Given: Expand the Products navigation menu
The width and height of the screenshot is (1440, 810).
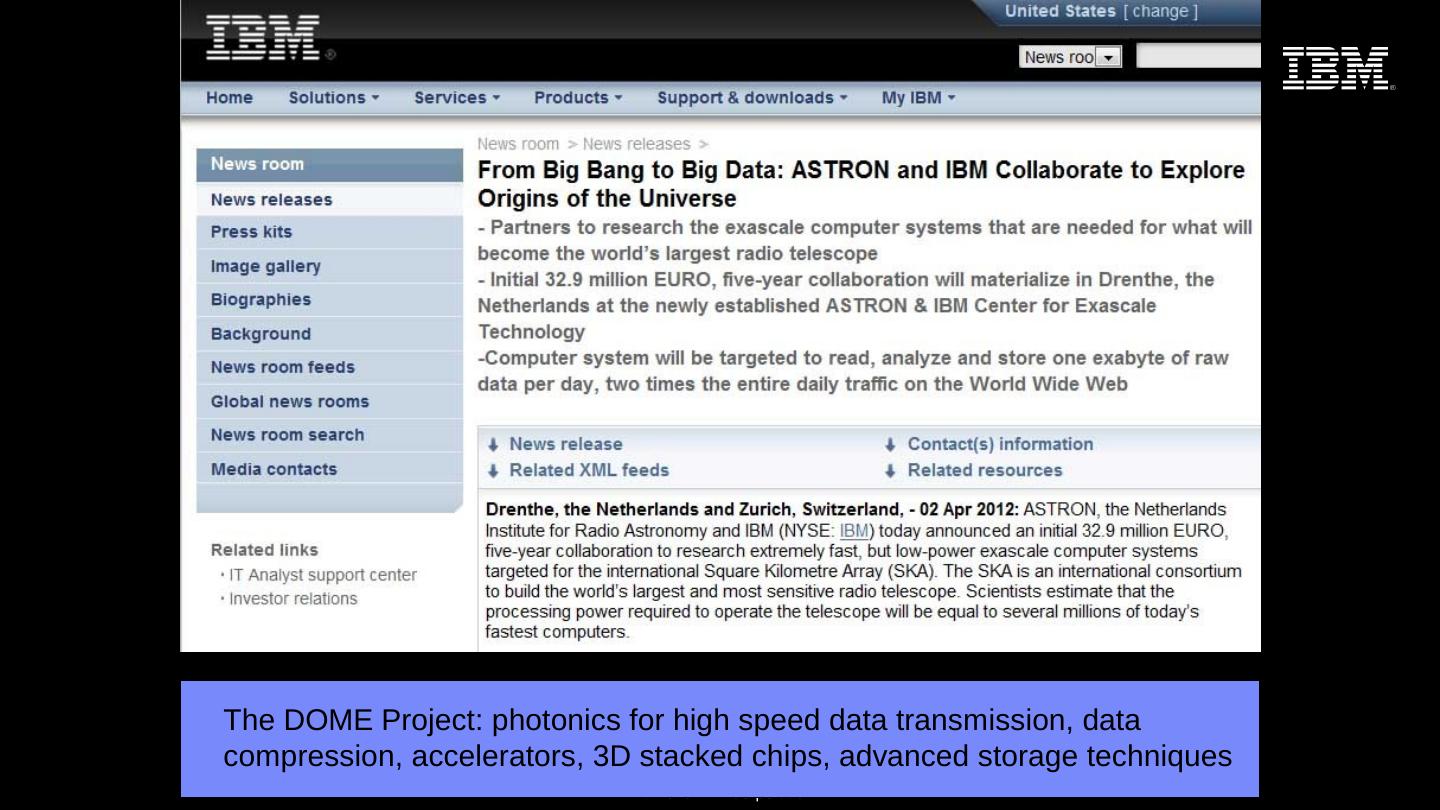Looking at the screenshot, I should (x=578, y=98).
